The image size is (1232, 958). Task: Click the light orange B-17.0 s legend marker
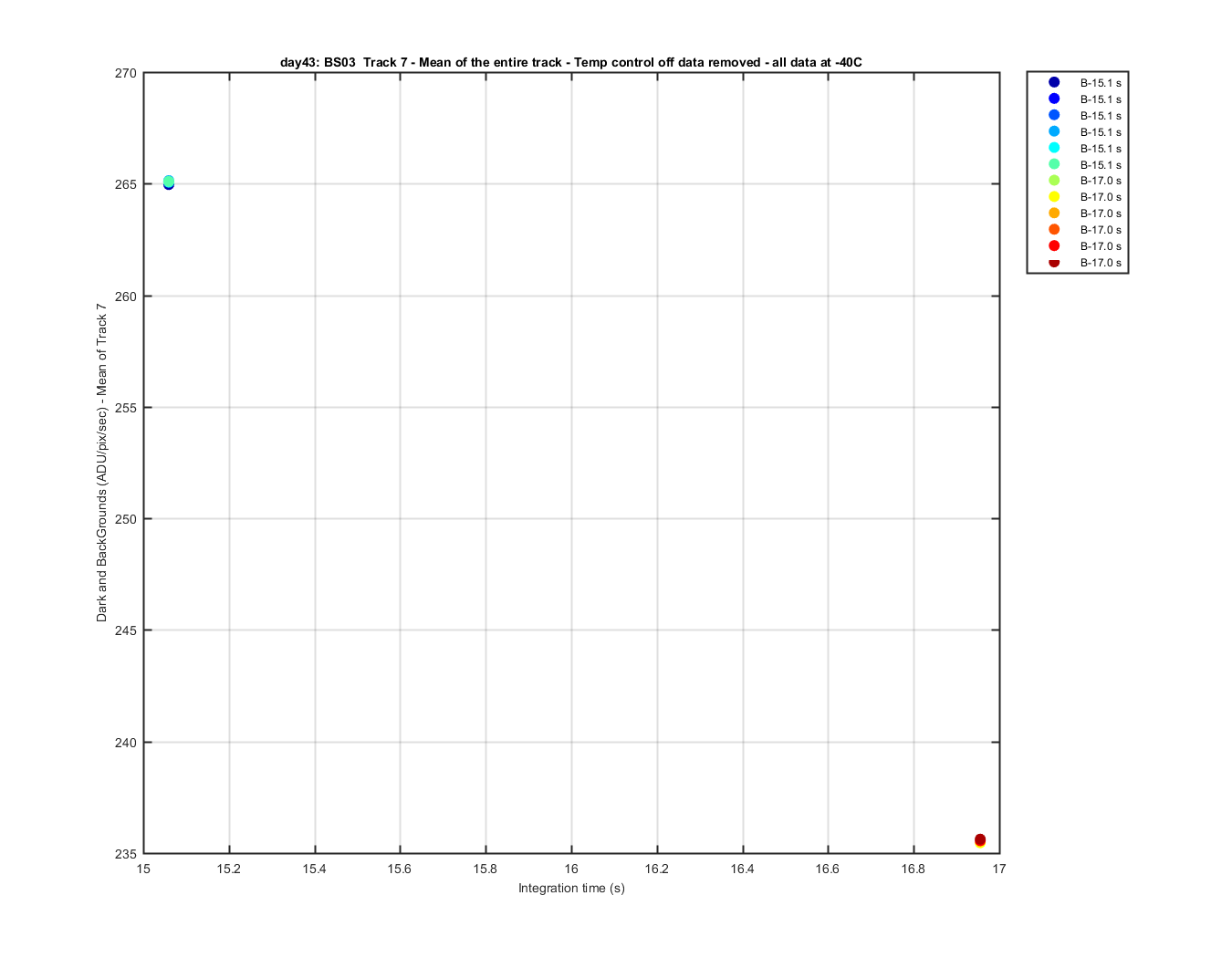pyautogui.click(x=1054, y=213)
